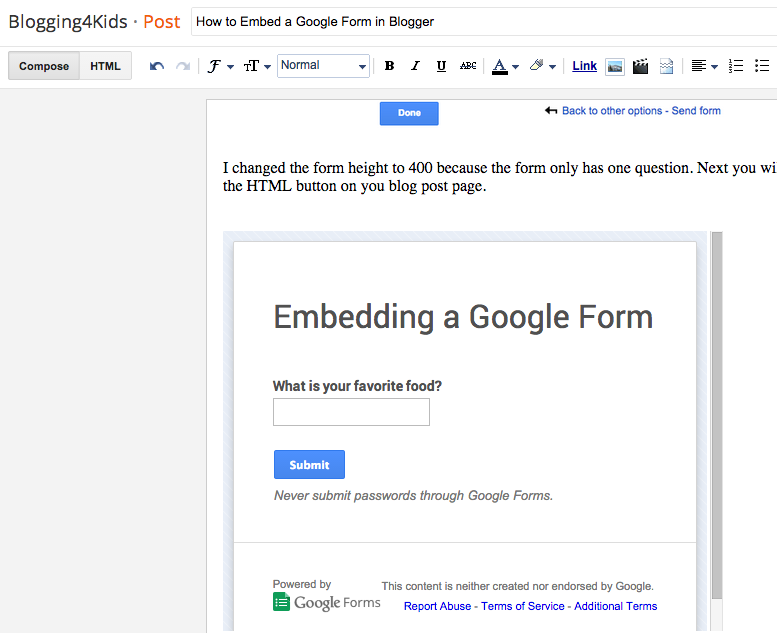Redo the last action
777x633 pixels.
click(x=183, y=66)
